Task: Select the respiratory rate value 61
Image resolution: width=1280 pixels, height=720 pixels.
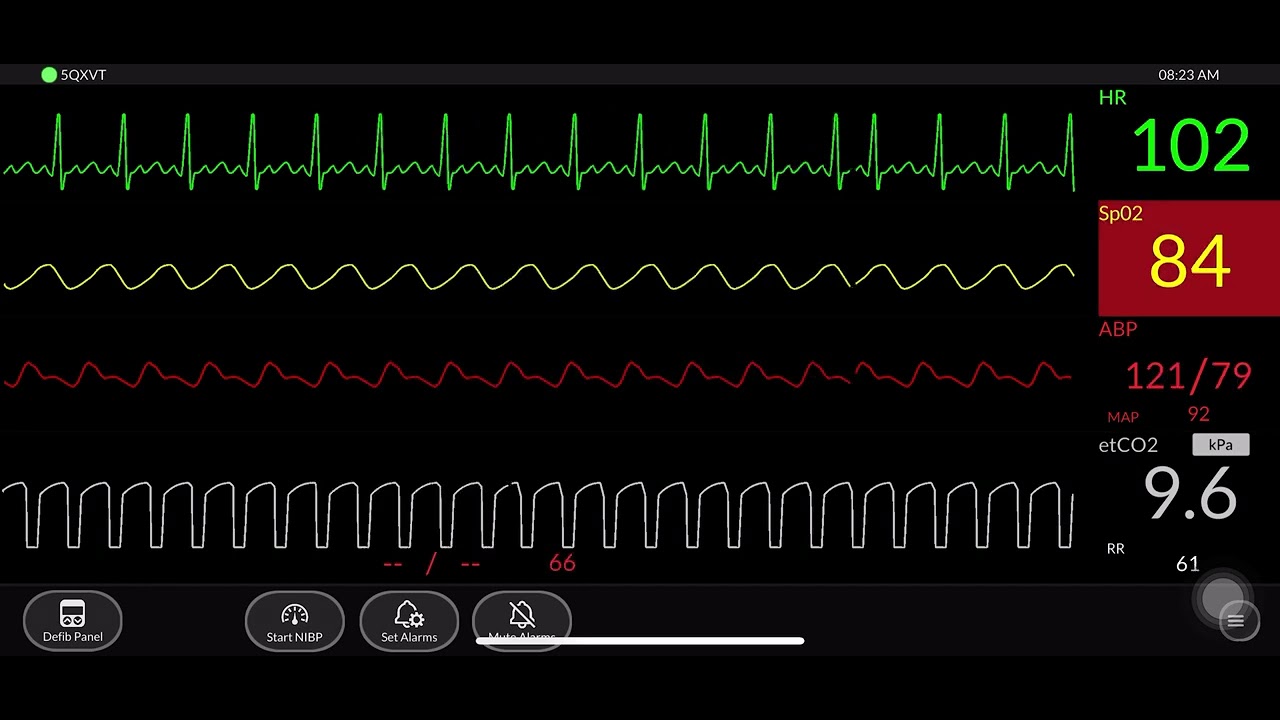Action: point(1187,564)
